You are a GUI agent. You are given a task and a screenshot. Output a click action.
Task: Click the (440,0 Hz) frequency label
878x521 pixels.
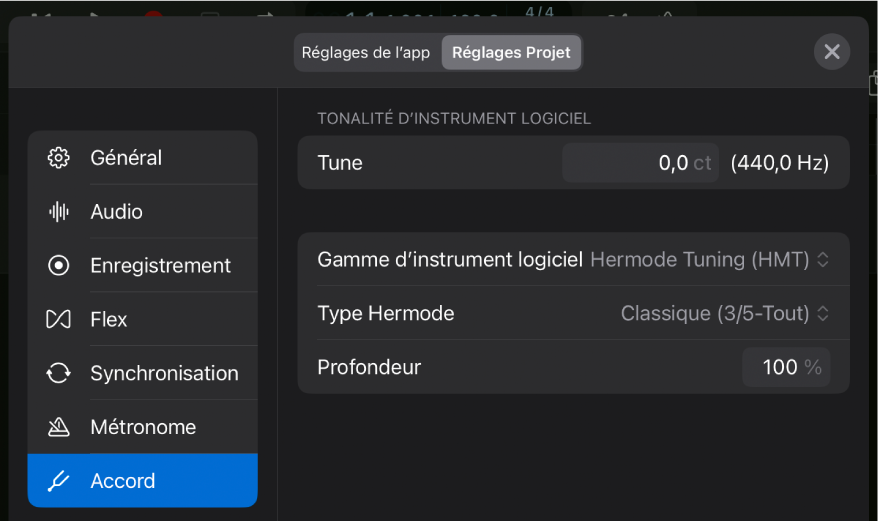[779, 163]
